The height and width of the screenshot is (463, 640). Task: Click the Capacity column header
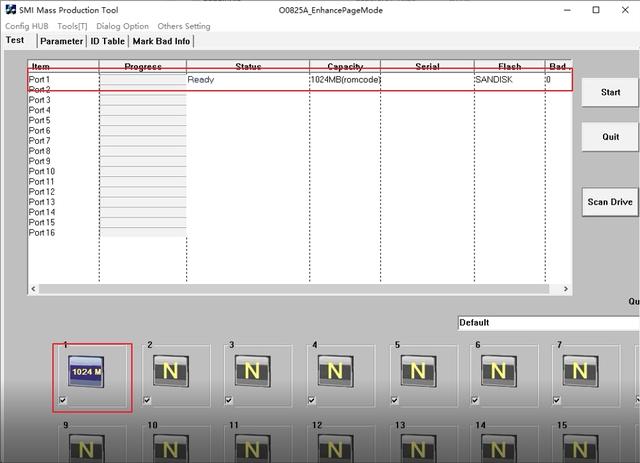pos(345,66)
